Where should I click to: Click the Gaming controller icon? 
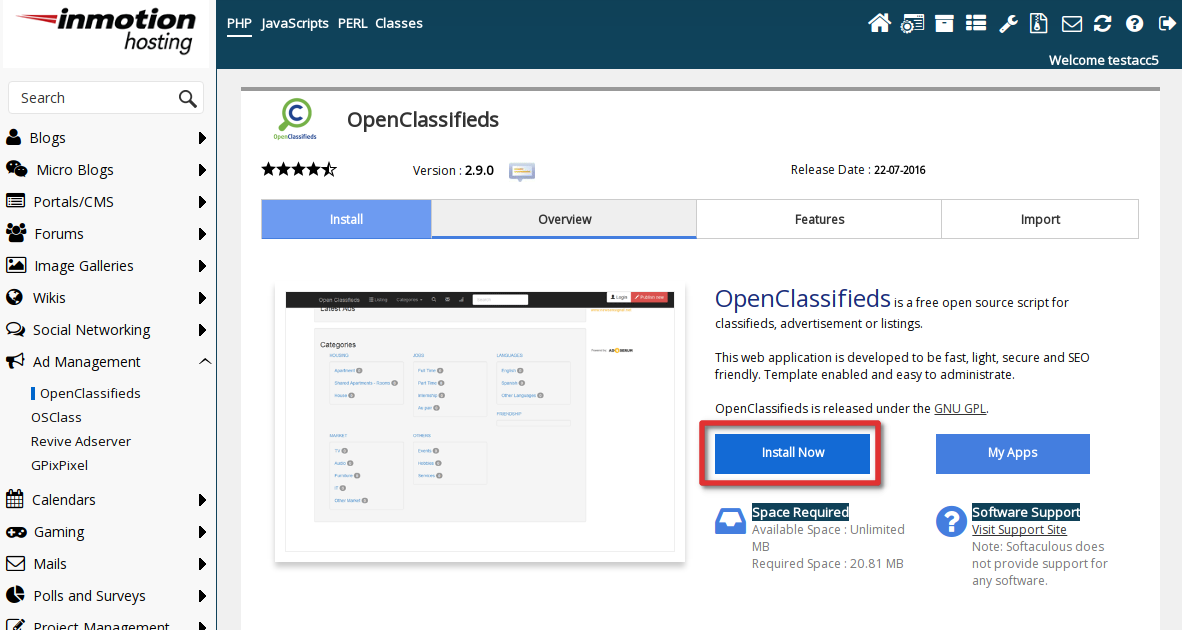16,532
